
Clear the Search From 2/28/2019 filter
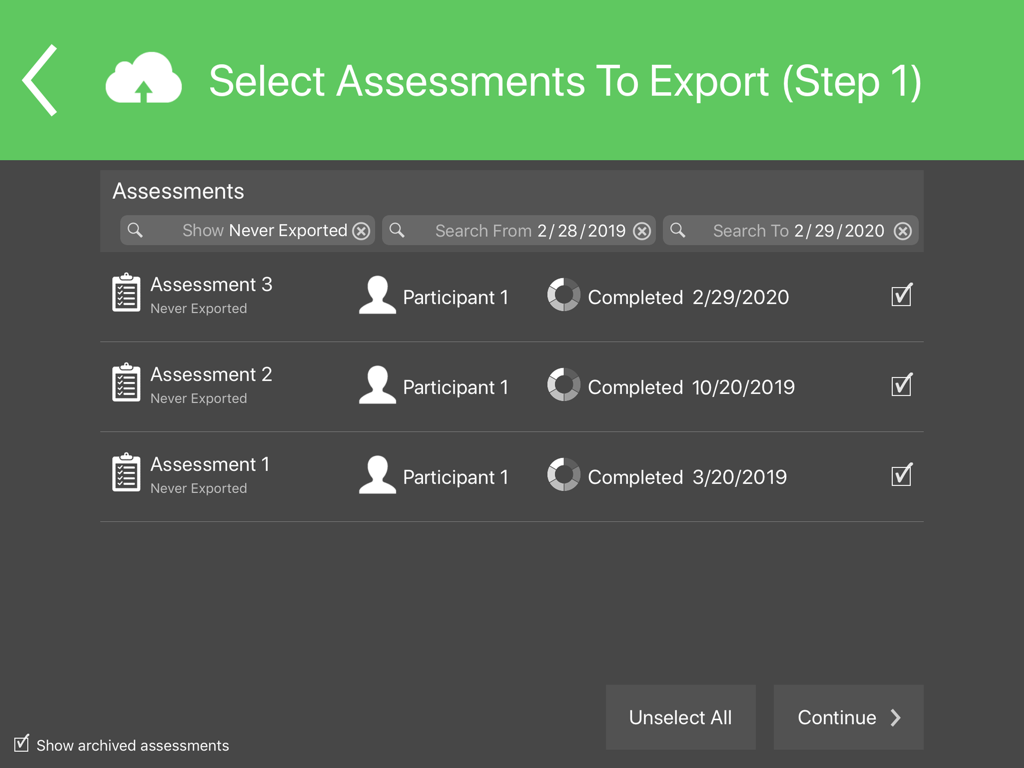tap(642, 230)
